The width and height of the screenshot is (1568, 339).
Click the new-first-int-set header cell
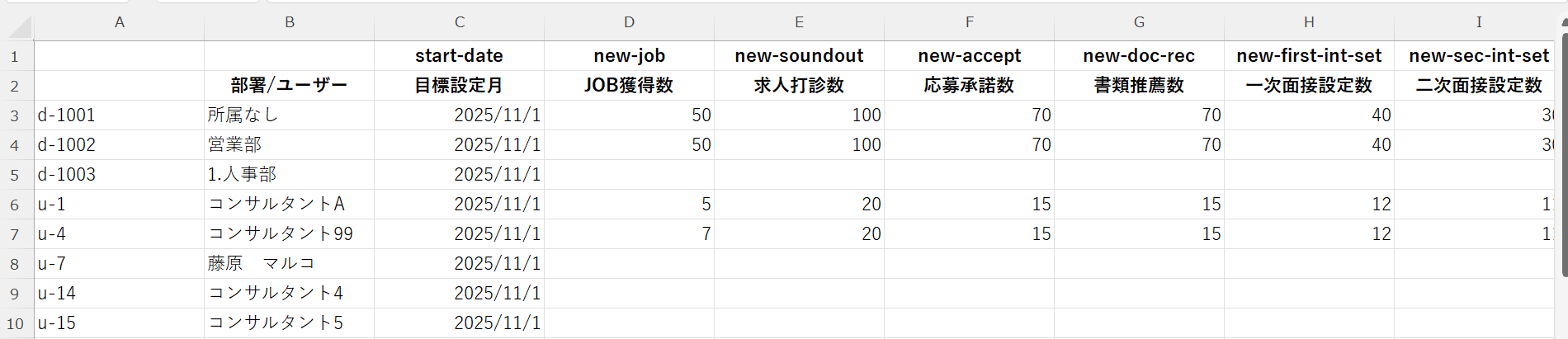(x=1309, y=56)
